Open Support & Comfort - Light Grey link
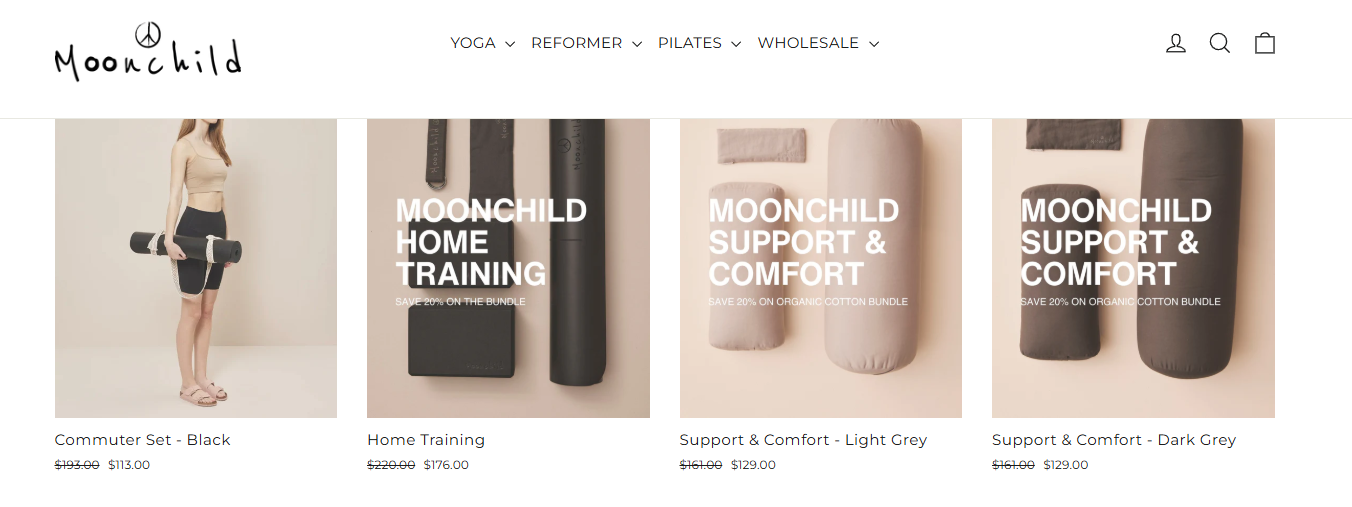This screenshot has width=1352, height=507. pyautogui.click(x=803, y=440)
